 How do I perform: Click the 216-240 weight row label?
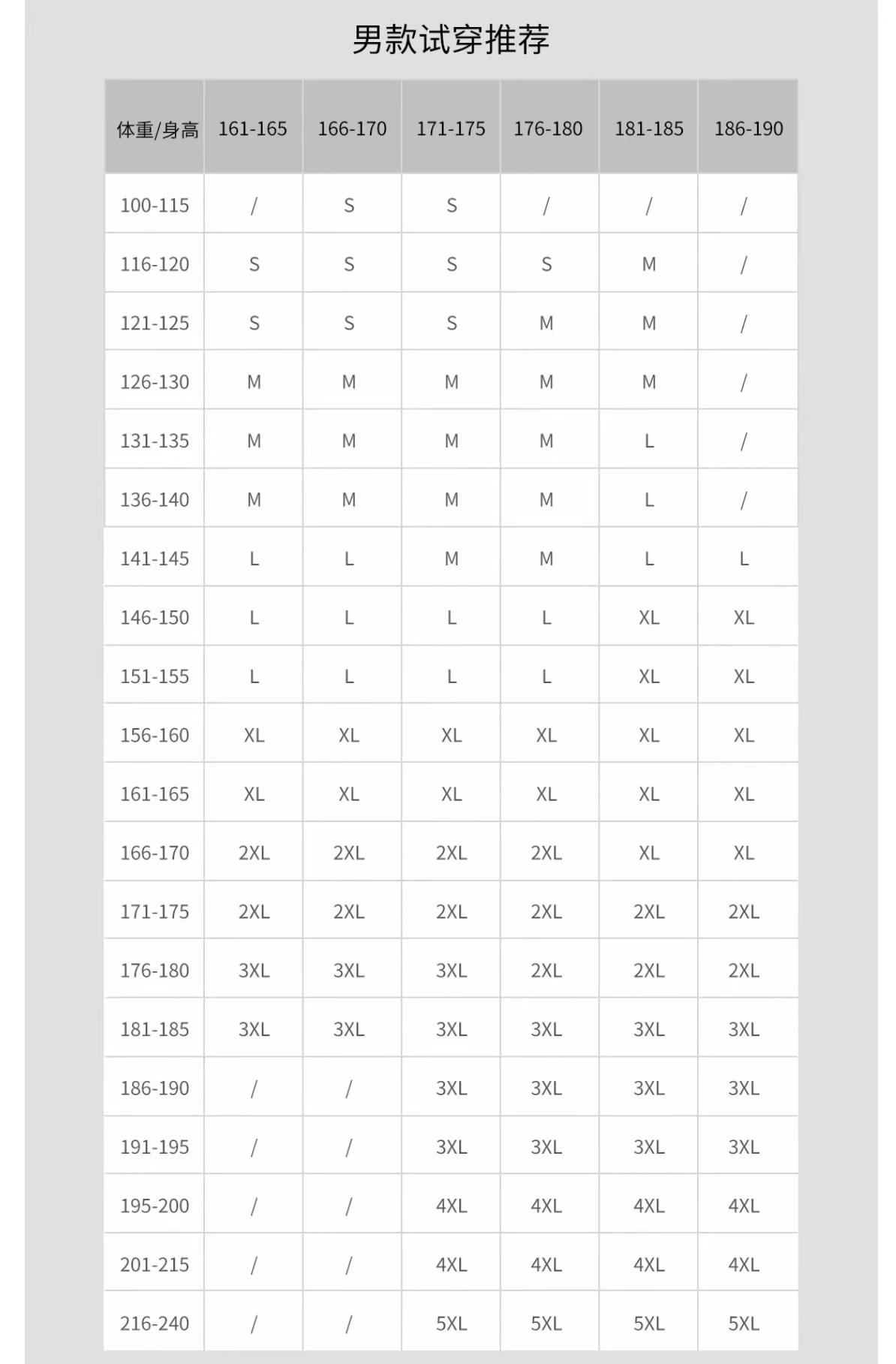click(155, 1323)
